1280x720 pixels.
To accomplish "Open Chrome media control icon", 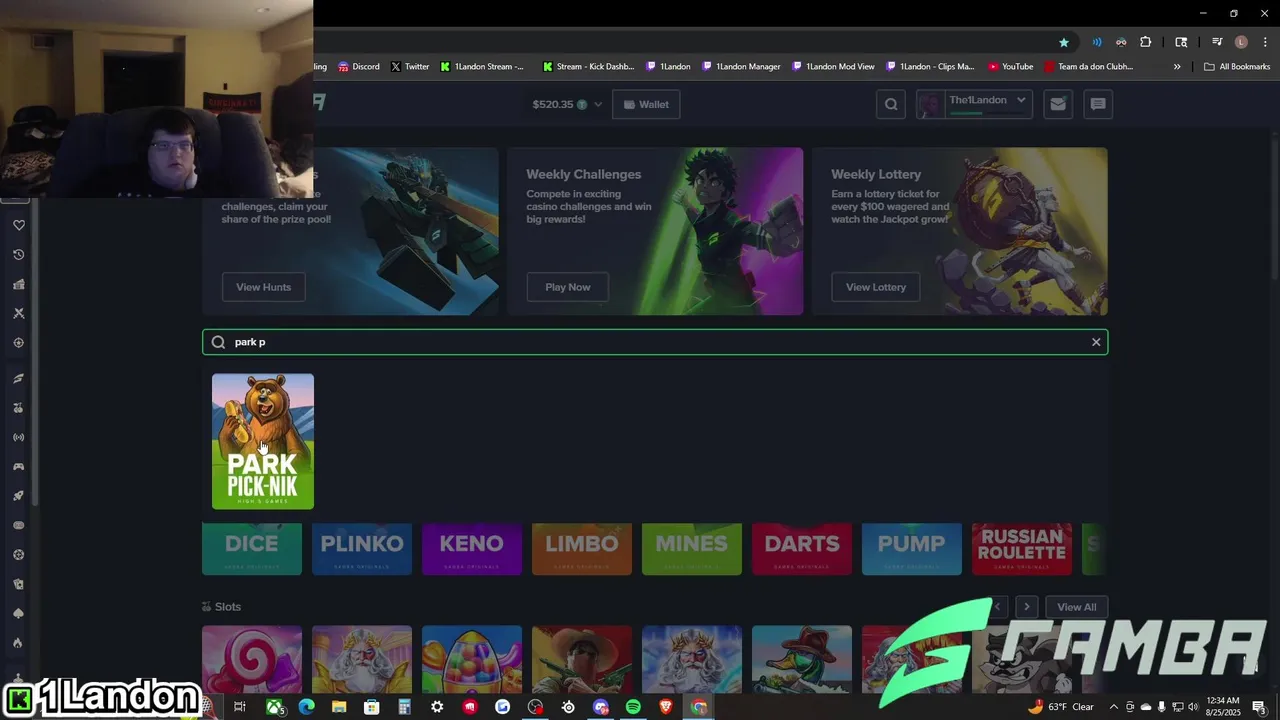I will 1217,42.
